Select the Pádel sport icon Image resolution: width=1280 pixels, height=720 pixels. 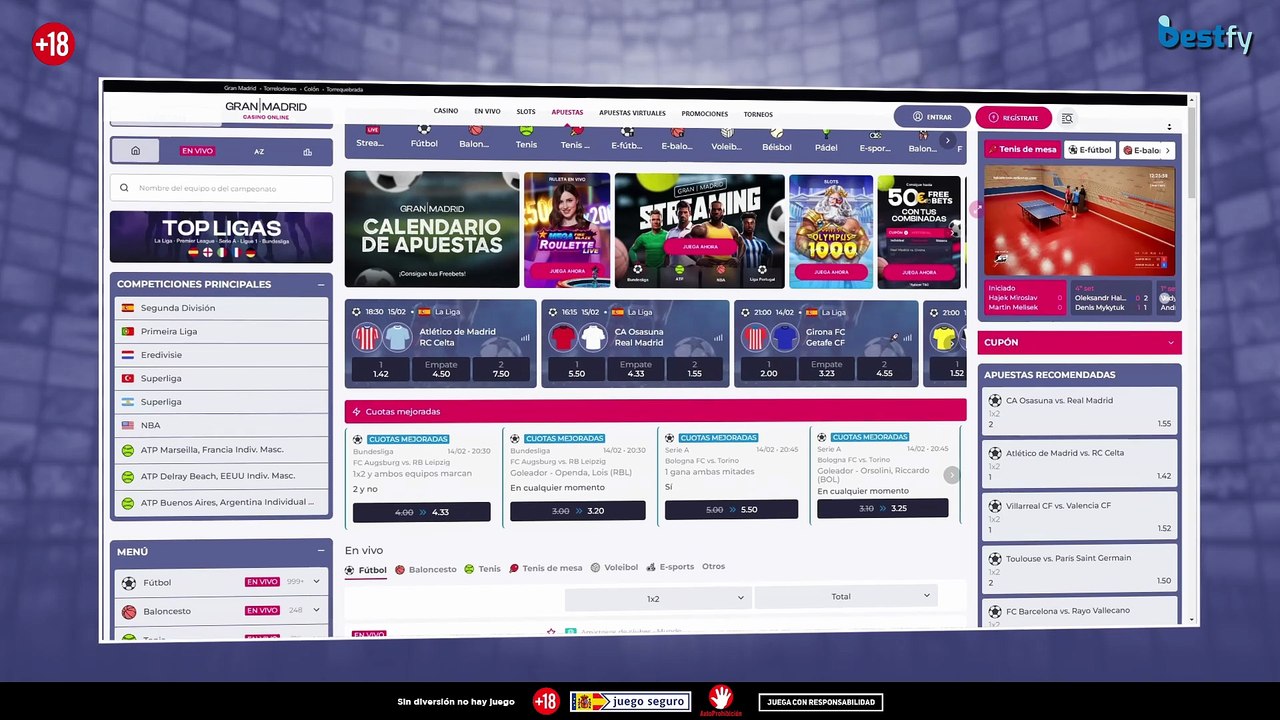click(826, 140)
